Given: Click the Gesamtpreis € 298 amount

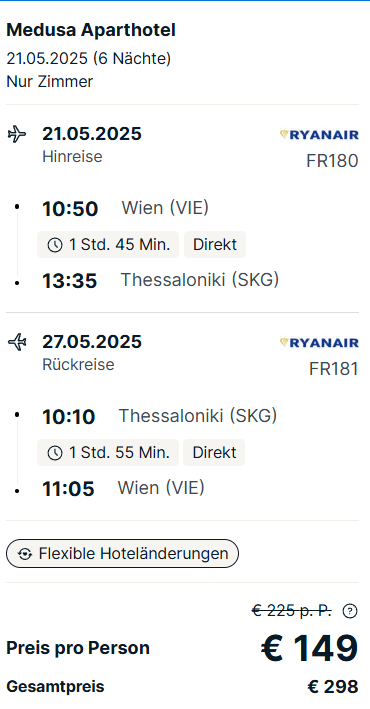Looking at the screenshot, I should pos(333,687).
